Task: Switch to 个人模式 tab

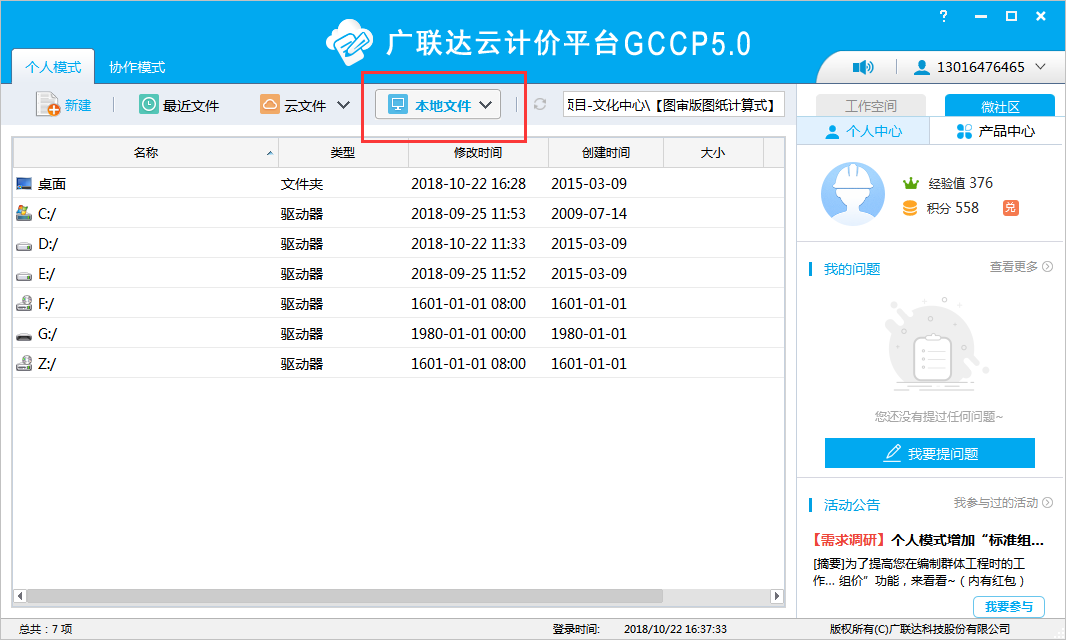Action: (x=53, y=67)
